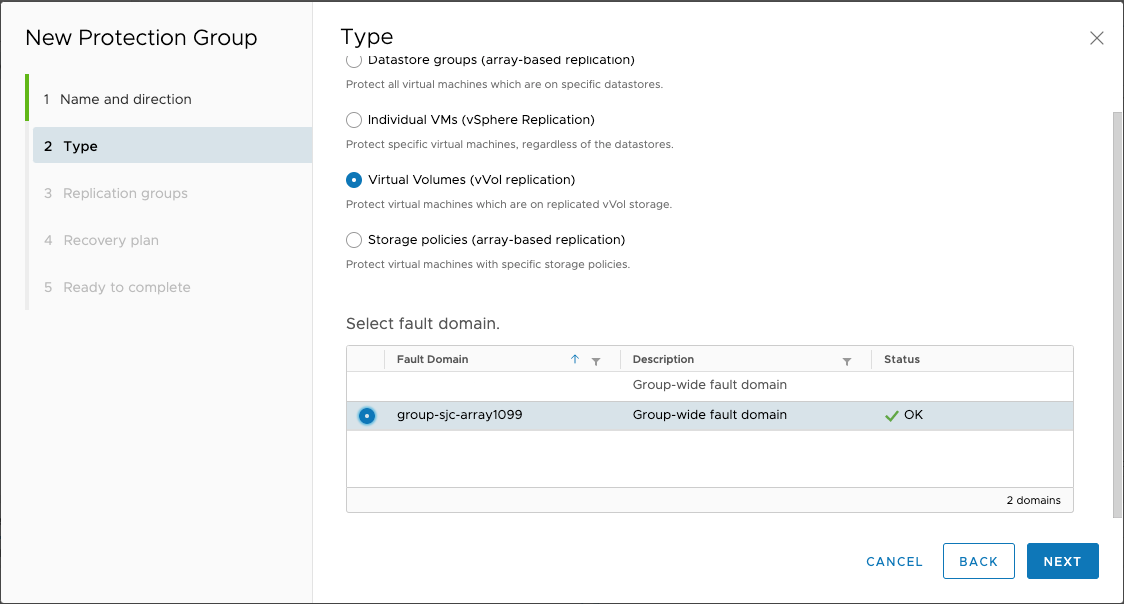This screenshot has width=1124, height=604.
Task: Select the unnamed Group-wide fault domain row
Action: point(710,385)
